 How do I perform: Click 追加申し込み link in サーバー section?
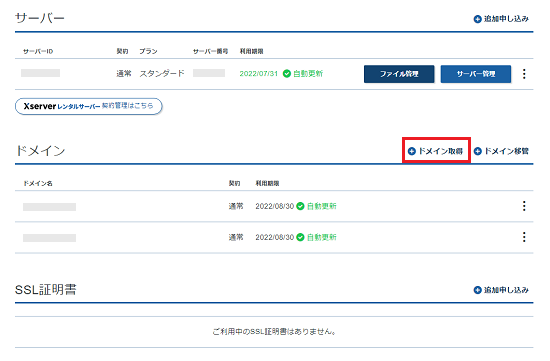(x=501, y=19)
